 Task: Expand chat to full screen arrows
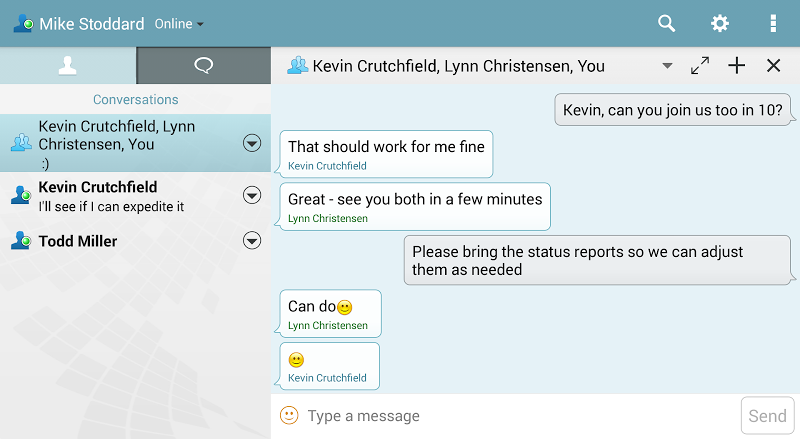pos(700,65)
